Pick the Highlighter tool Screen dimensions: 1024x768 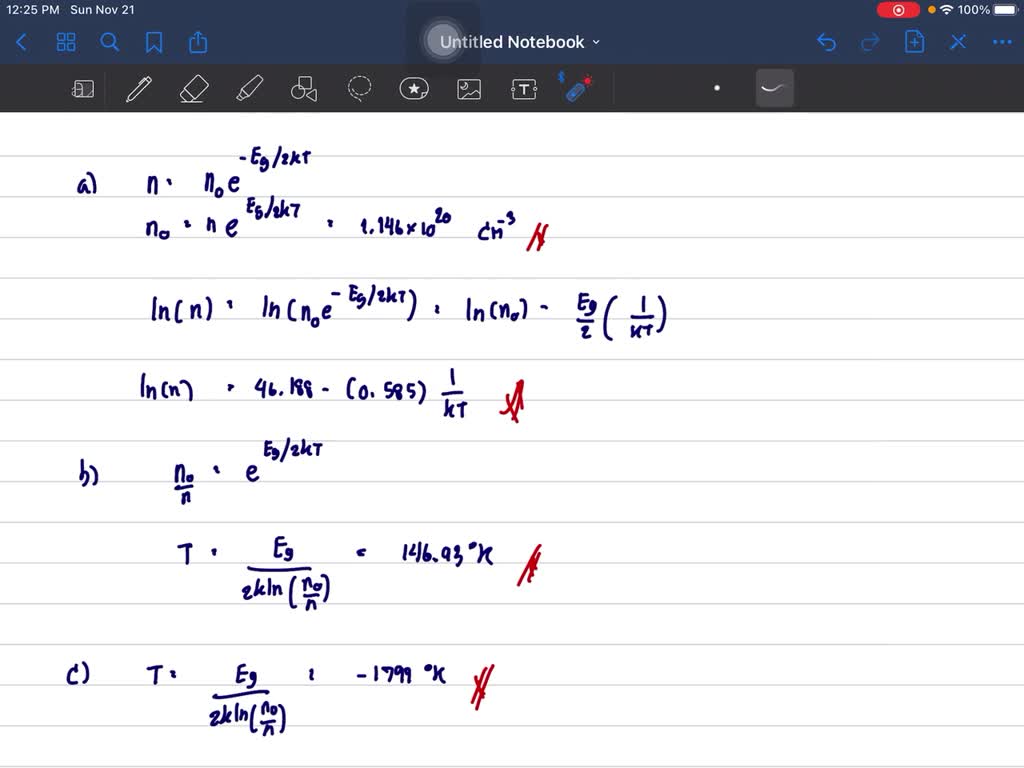pos(249,88)
